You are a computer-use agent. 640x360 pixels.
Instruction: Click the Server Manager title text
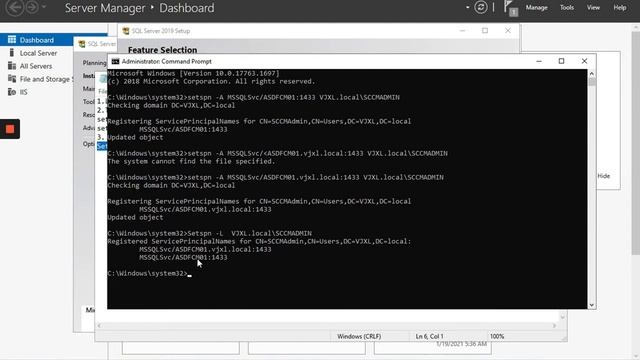tap(105, 8)
